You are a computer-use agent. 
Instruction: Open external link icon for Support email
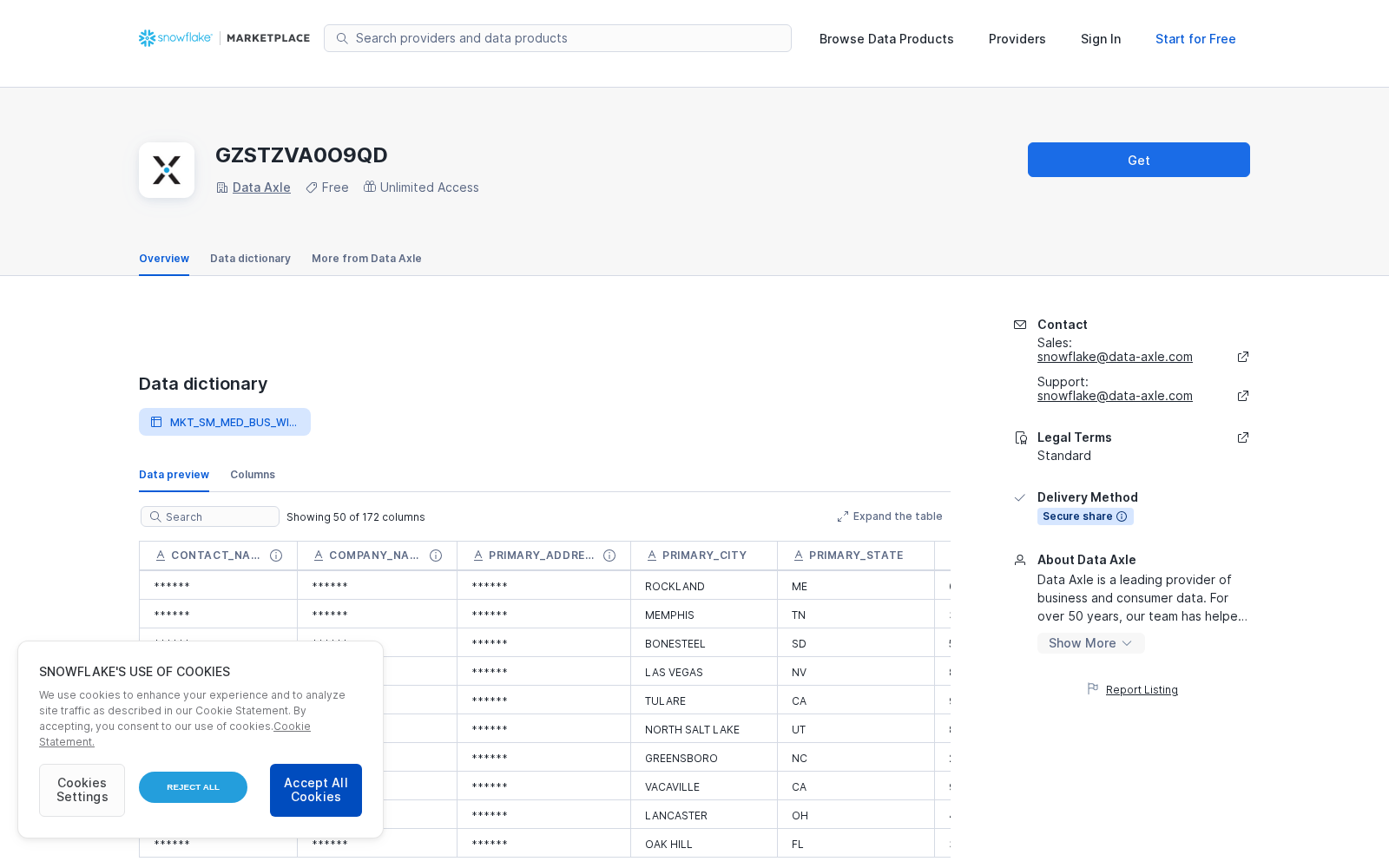point(1243,396)
